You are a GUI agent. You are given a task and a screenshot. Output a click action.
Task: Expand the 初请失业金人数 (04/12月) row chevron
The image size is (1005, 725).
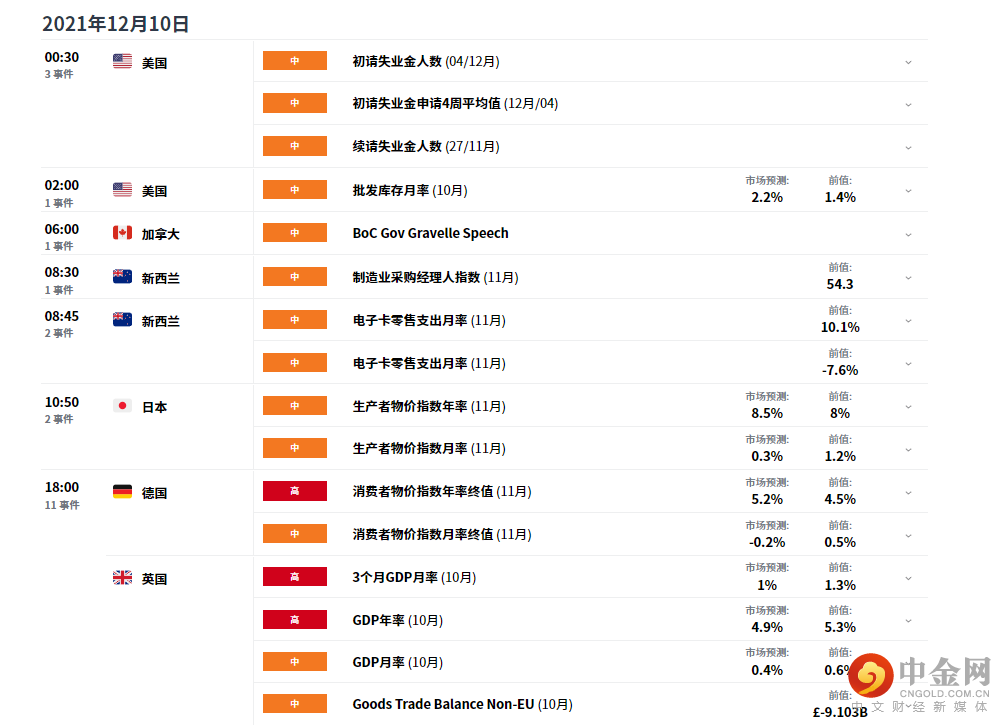click(x=908, y=62)
